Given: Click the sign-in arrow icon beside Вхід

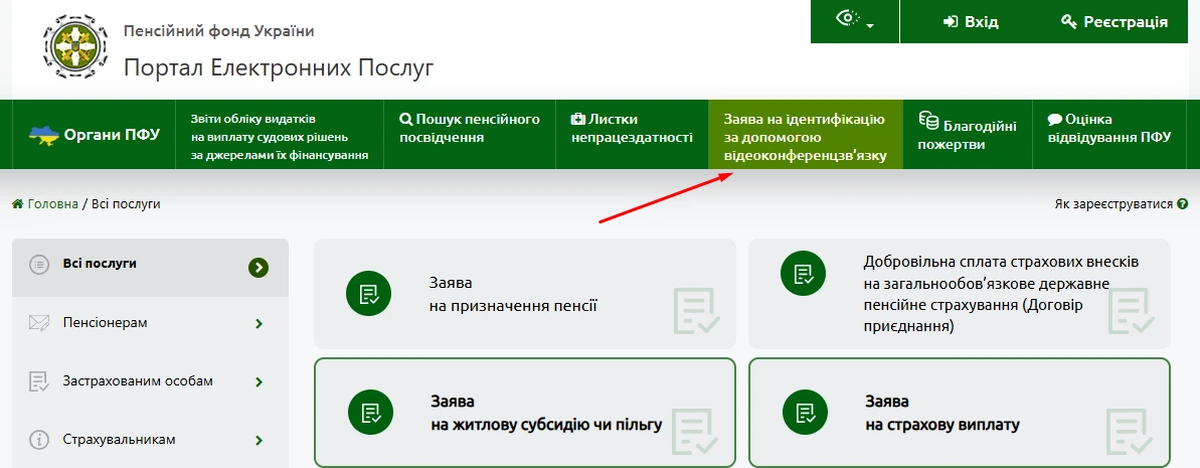Looking at the screenshot, I should pyautogui.click(x=951, y=22).
